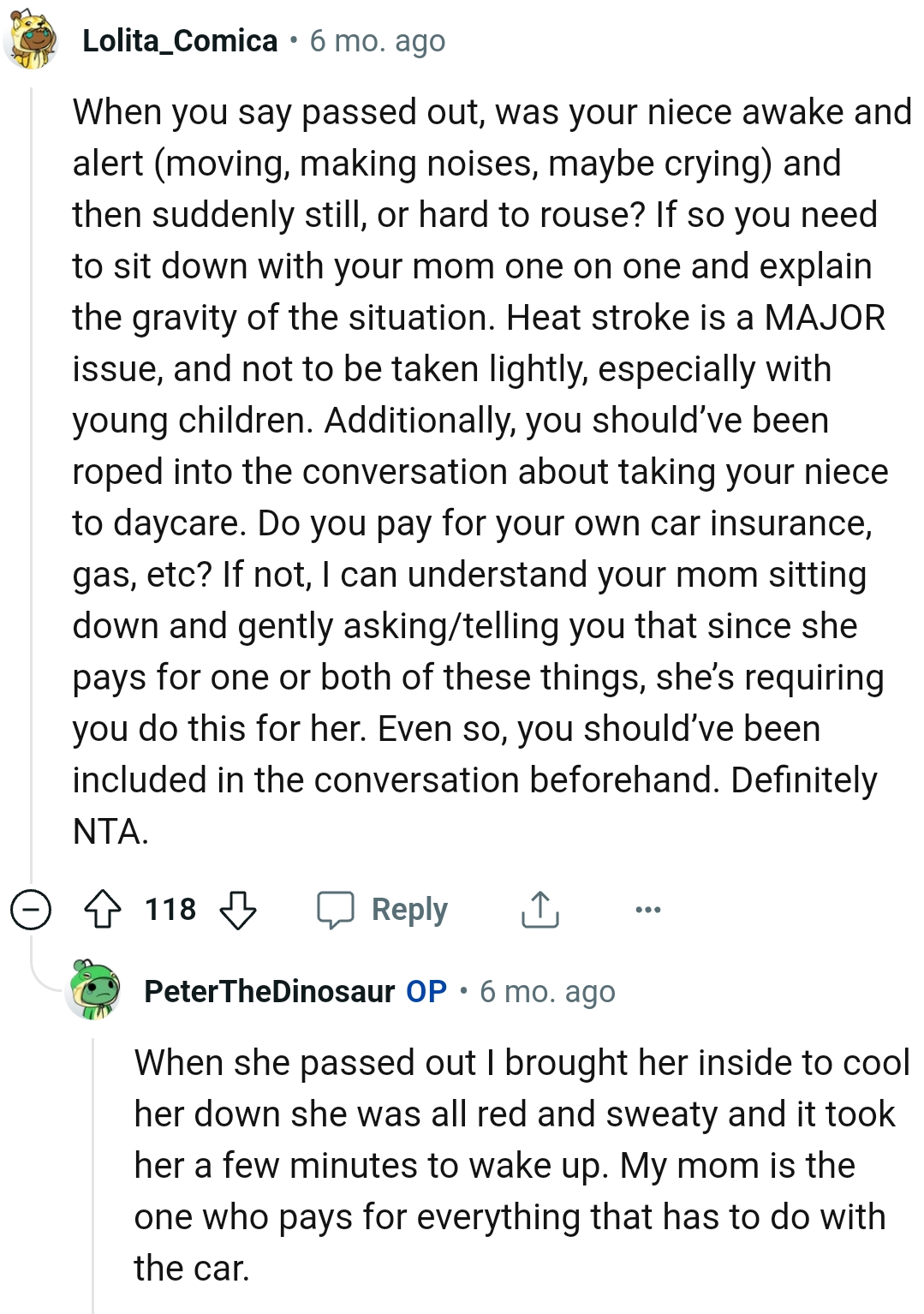This screenshot has width=924, height=1314.
Task: Click PeterTheDinosaur's frog avatar
Action: pos(92,994)
